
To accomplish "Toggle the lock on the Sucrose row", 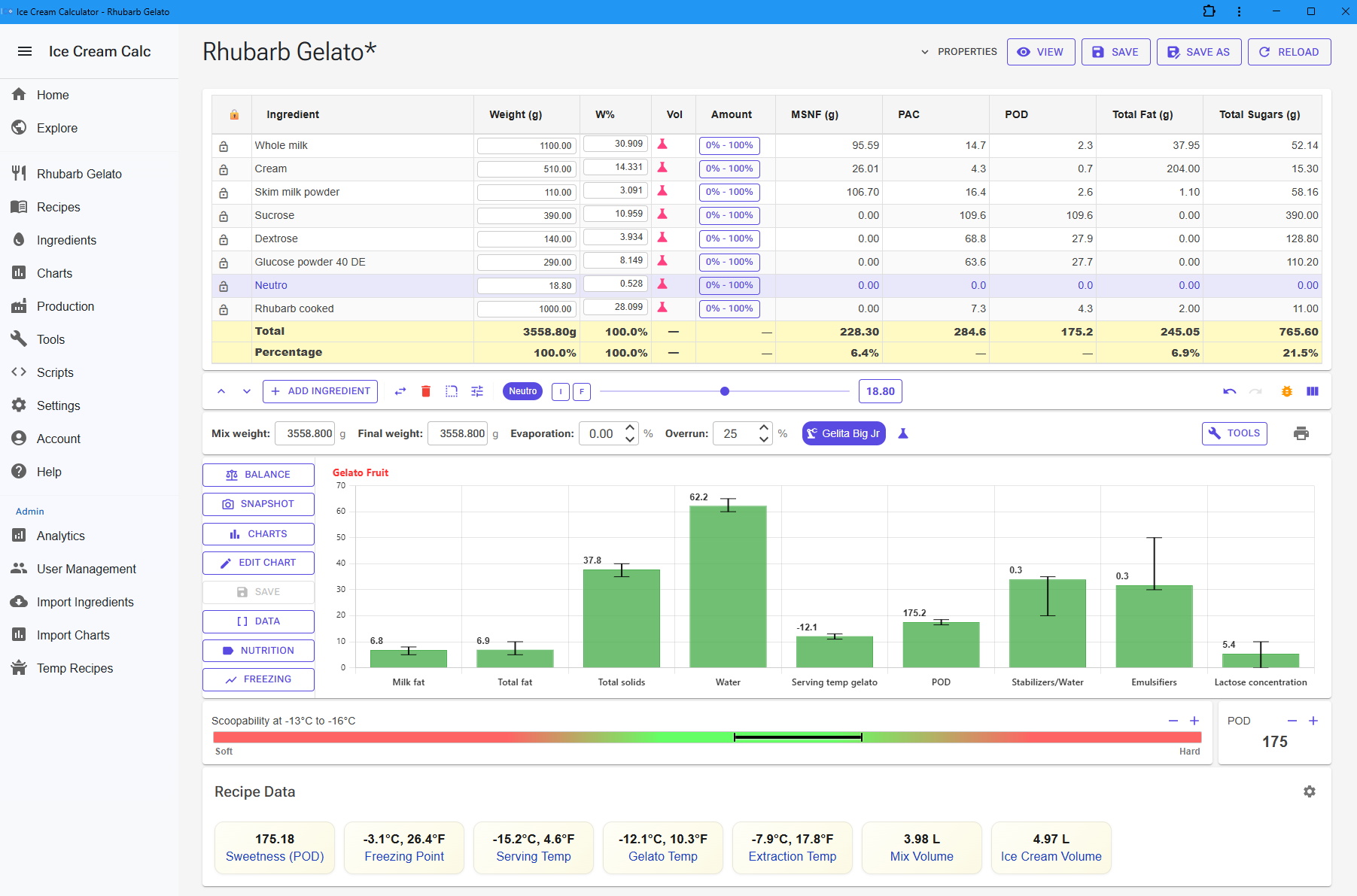I will [224, 215].
